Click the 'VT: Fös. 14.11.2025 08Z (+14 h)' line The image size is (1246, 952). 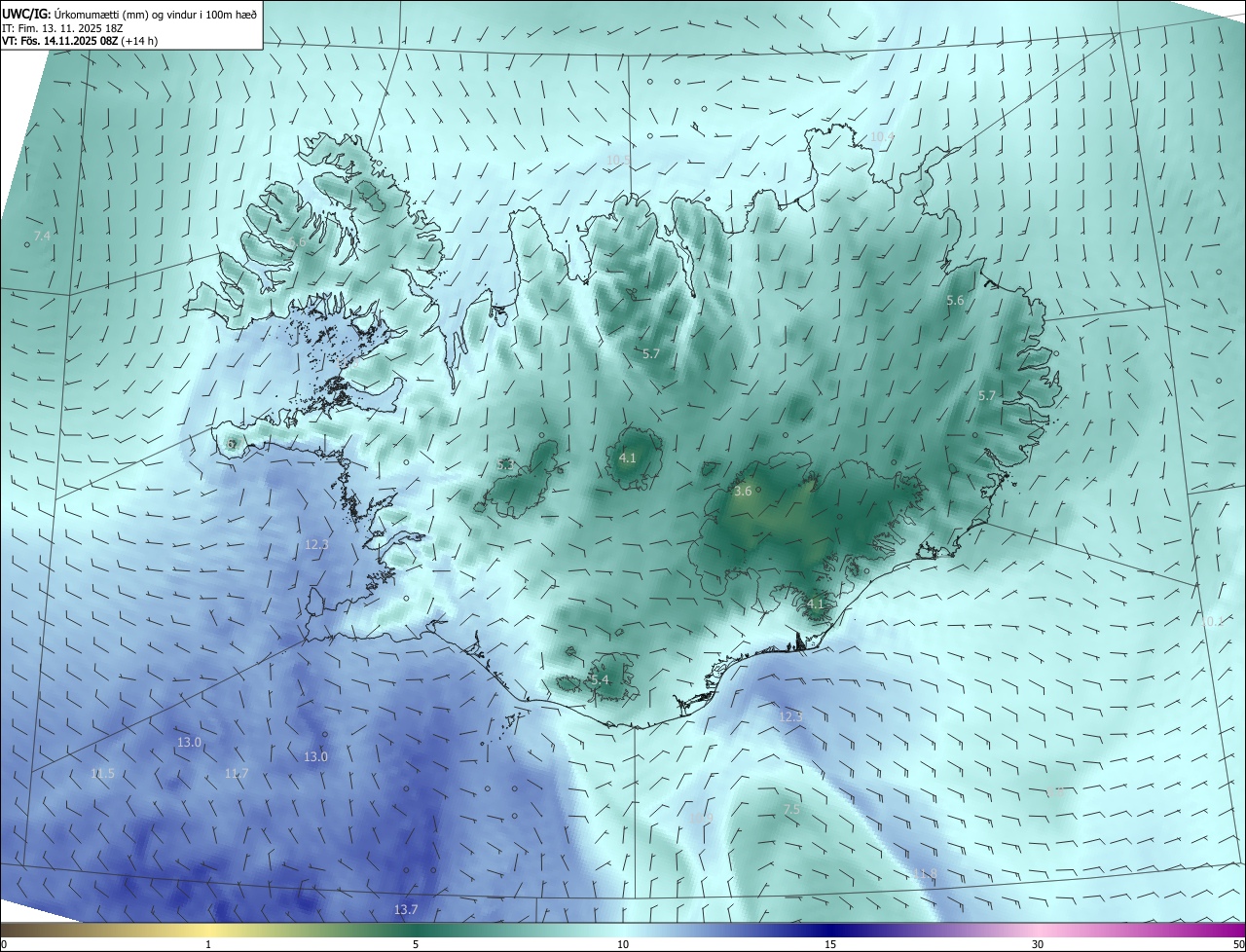coord(82,42)
